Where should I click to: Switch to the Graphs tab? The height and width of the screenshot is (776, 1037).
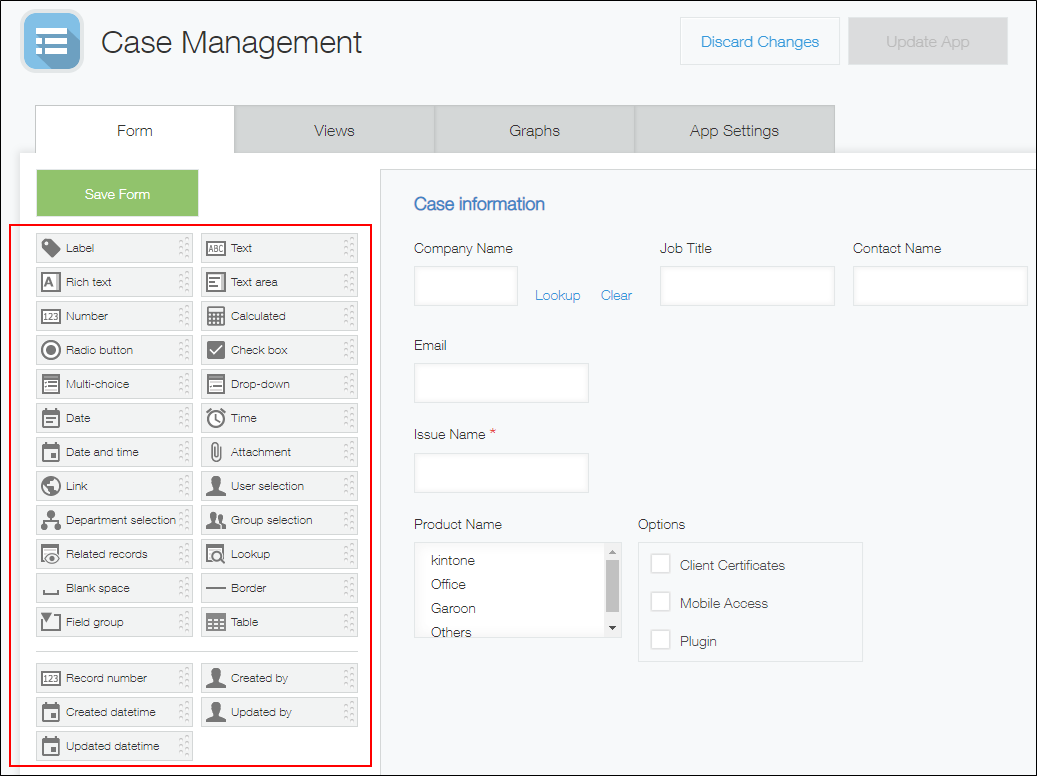point(534,129)
